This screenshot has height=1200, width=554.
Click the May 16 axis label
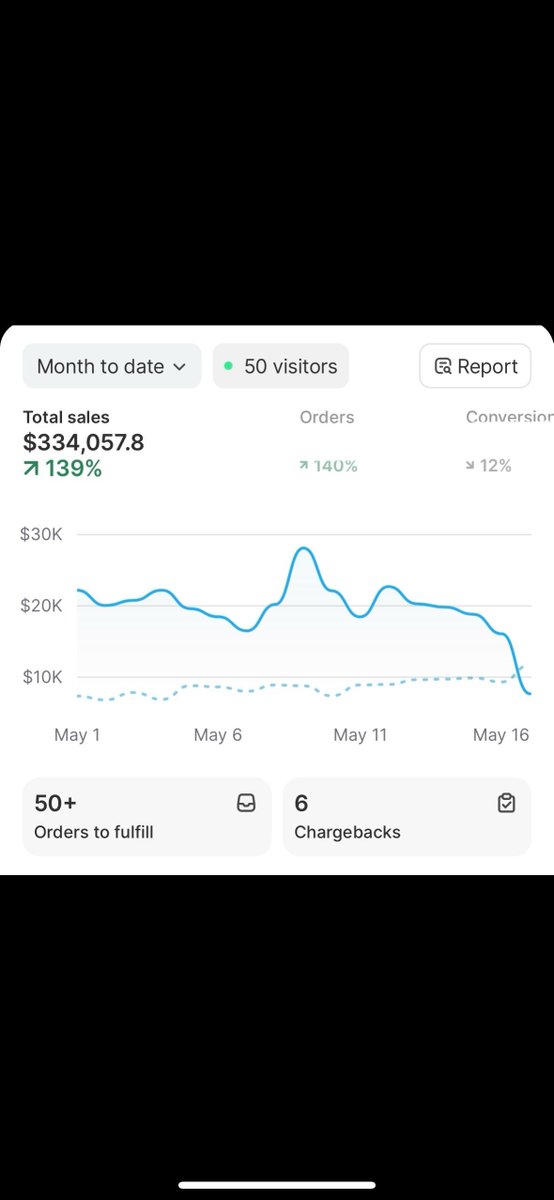pyautogui.click(x=501, y=735)
